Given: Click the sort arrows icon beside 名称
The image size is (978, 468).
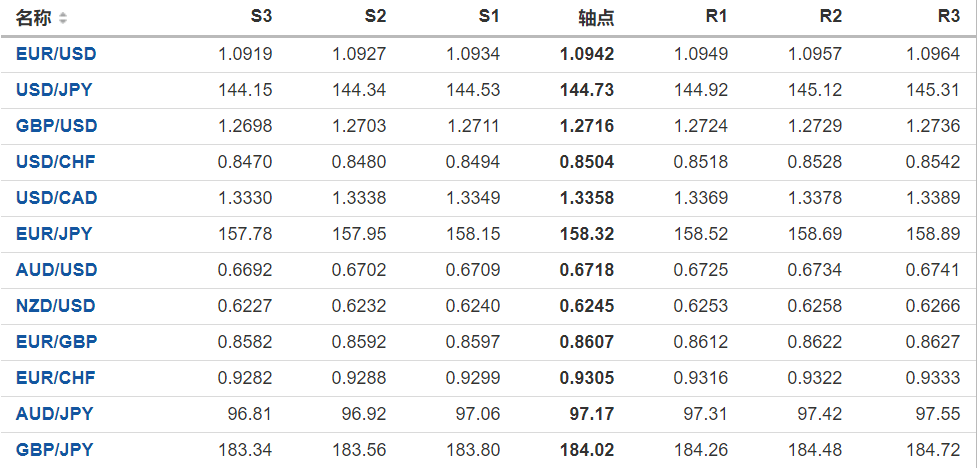Looking at the screenshot, I should pos(64,18).
